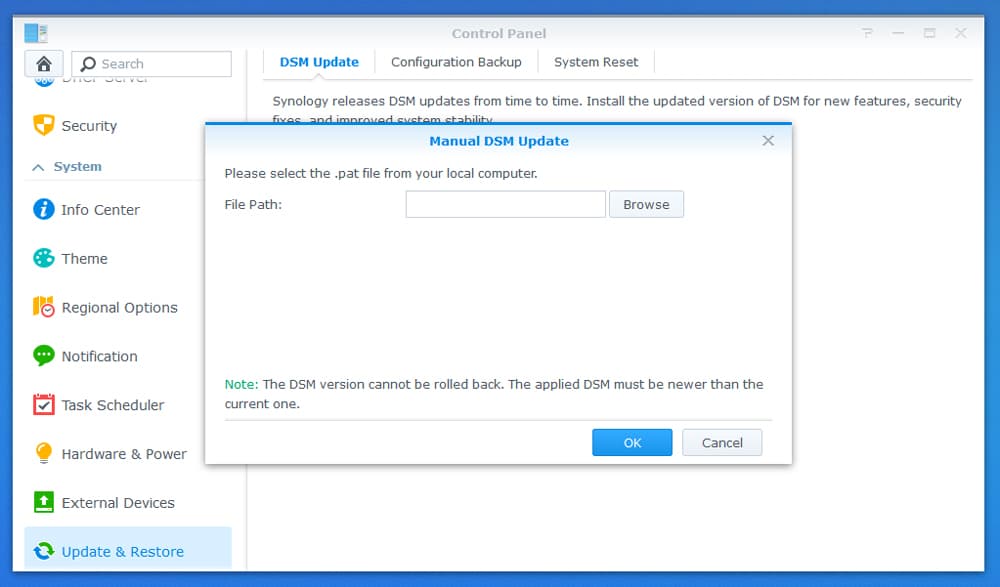The width and height of the screenshot is (1000, 587).
Task: Open Info Center icon
Action: point(43,209)
